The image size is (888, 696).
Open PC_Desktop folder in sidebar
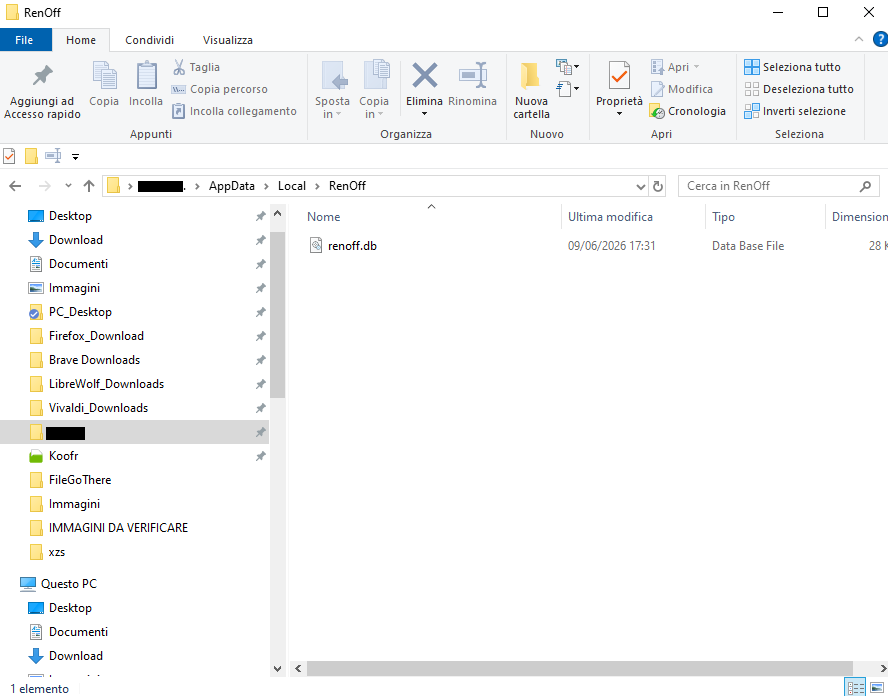80,312
